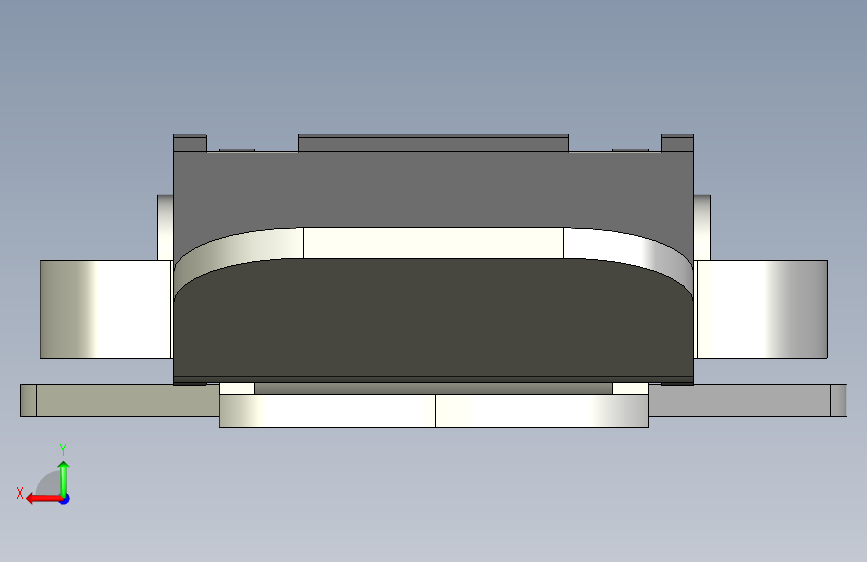Click the white flat band center segment
Image resolution: width=867 pixels, height=562 pixels.
point(433,243)
